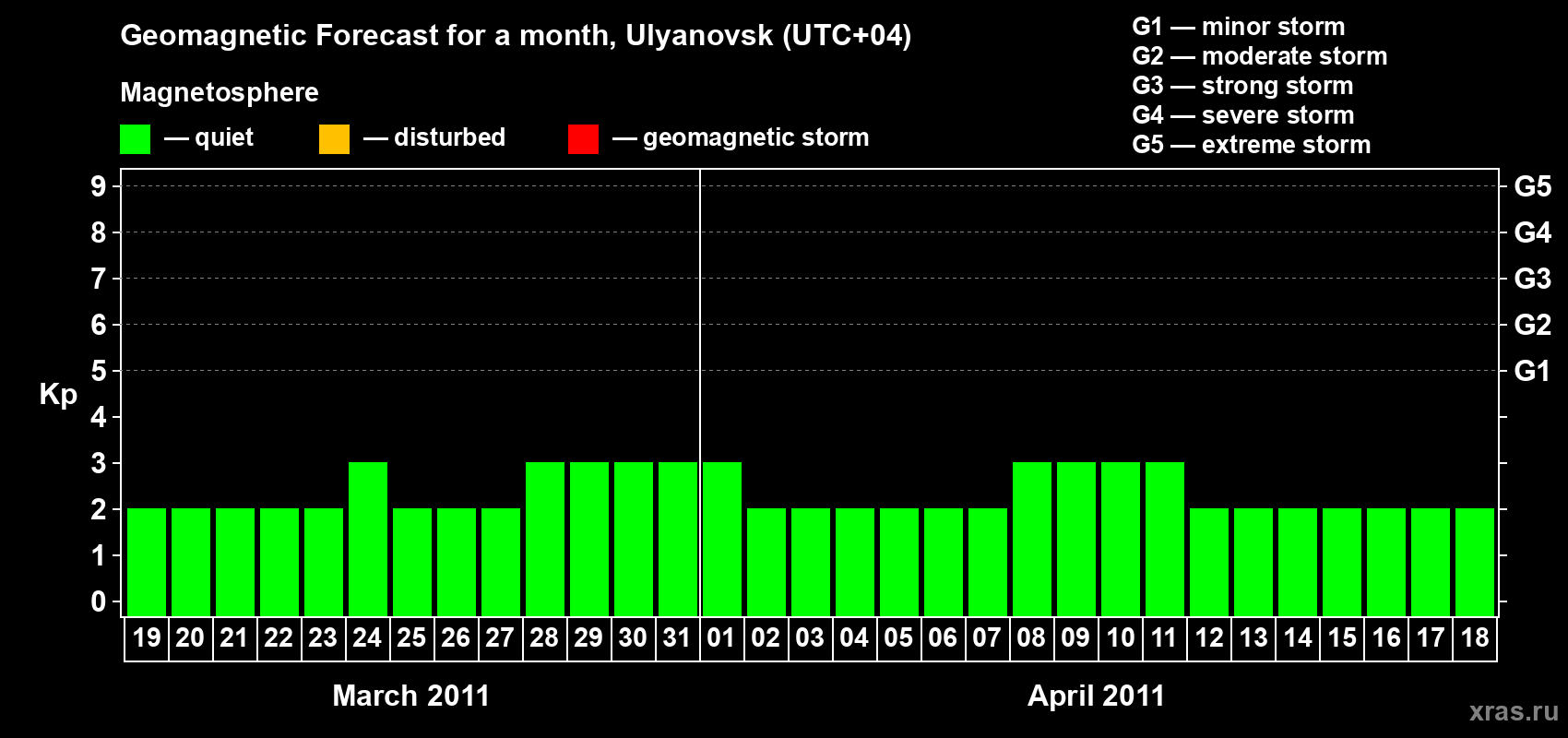Image resolution: width=1568 pixels, height=738 pixels.
Task: Click the G5 right axis label
Action: [1533, 186]
